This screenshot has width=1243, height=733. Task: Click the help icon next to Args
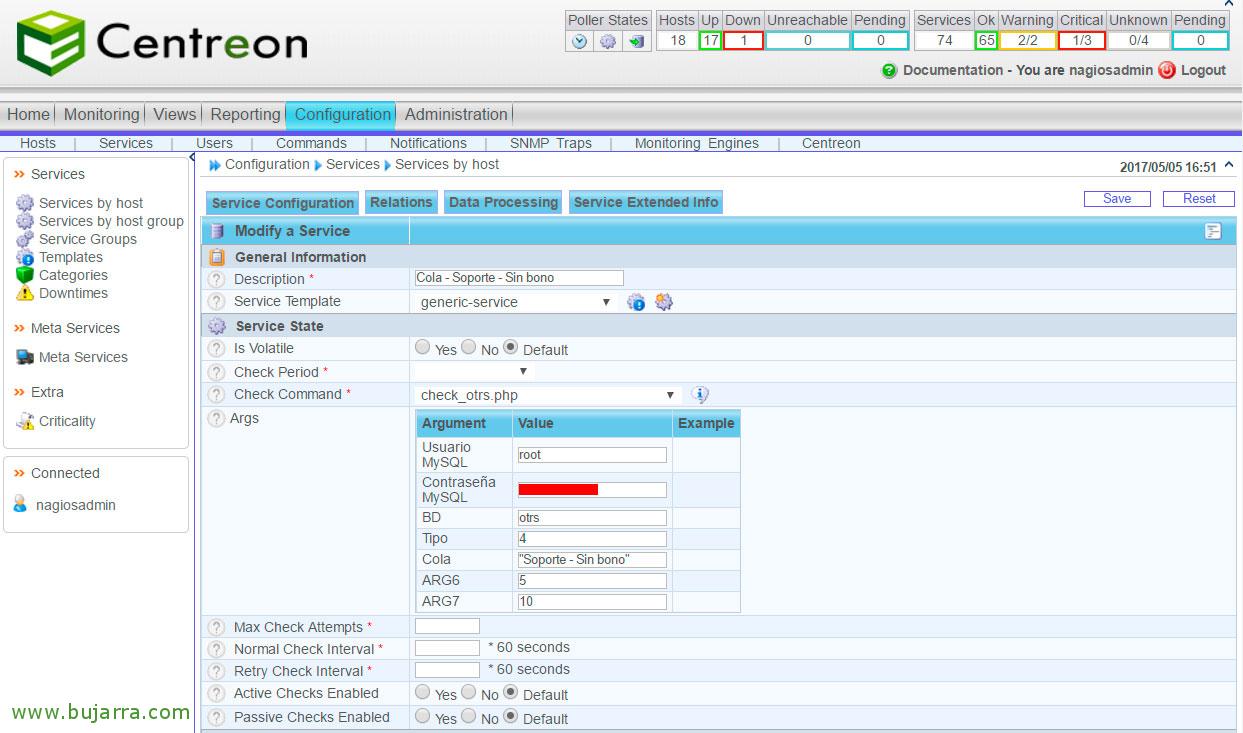pos(216,418)
